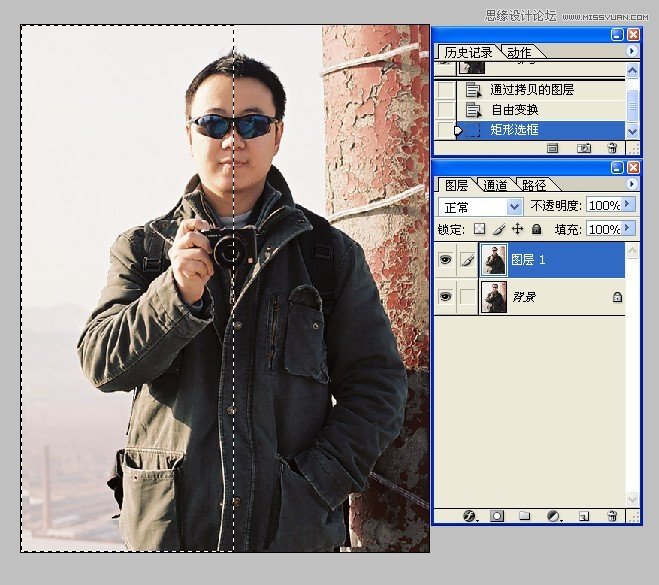Switch to the 通道 (Channels) tab
This screenshot has width=659, height=585.
coord(494,185)
